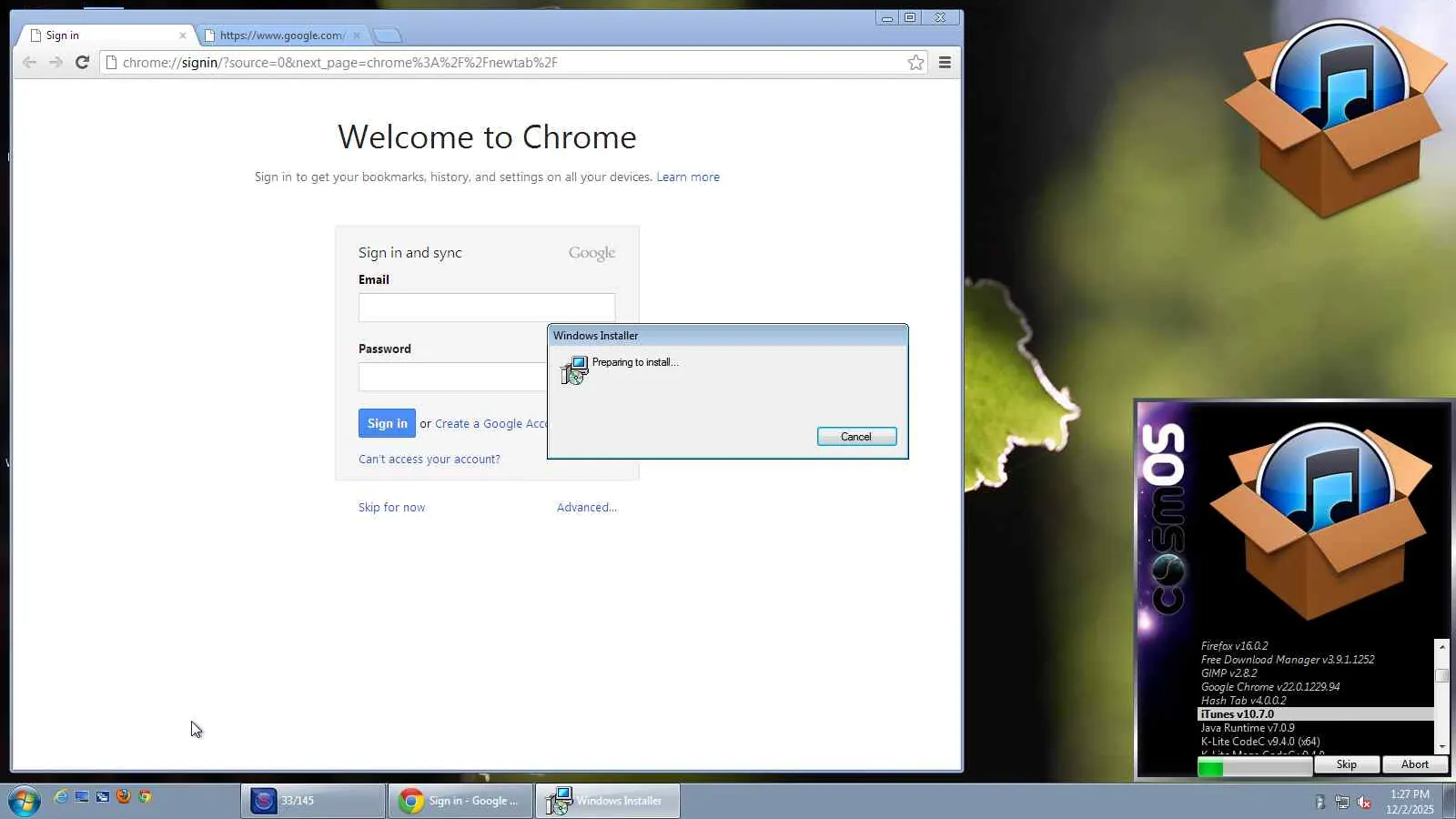This screenshot has height=819, width=1456.
Task: Click the Show Desktop quick launch icon
Action: coord(82,797)
